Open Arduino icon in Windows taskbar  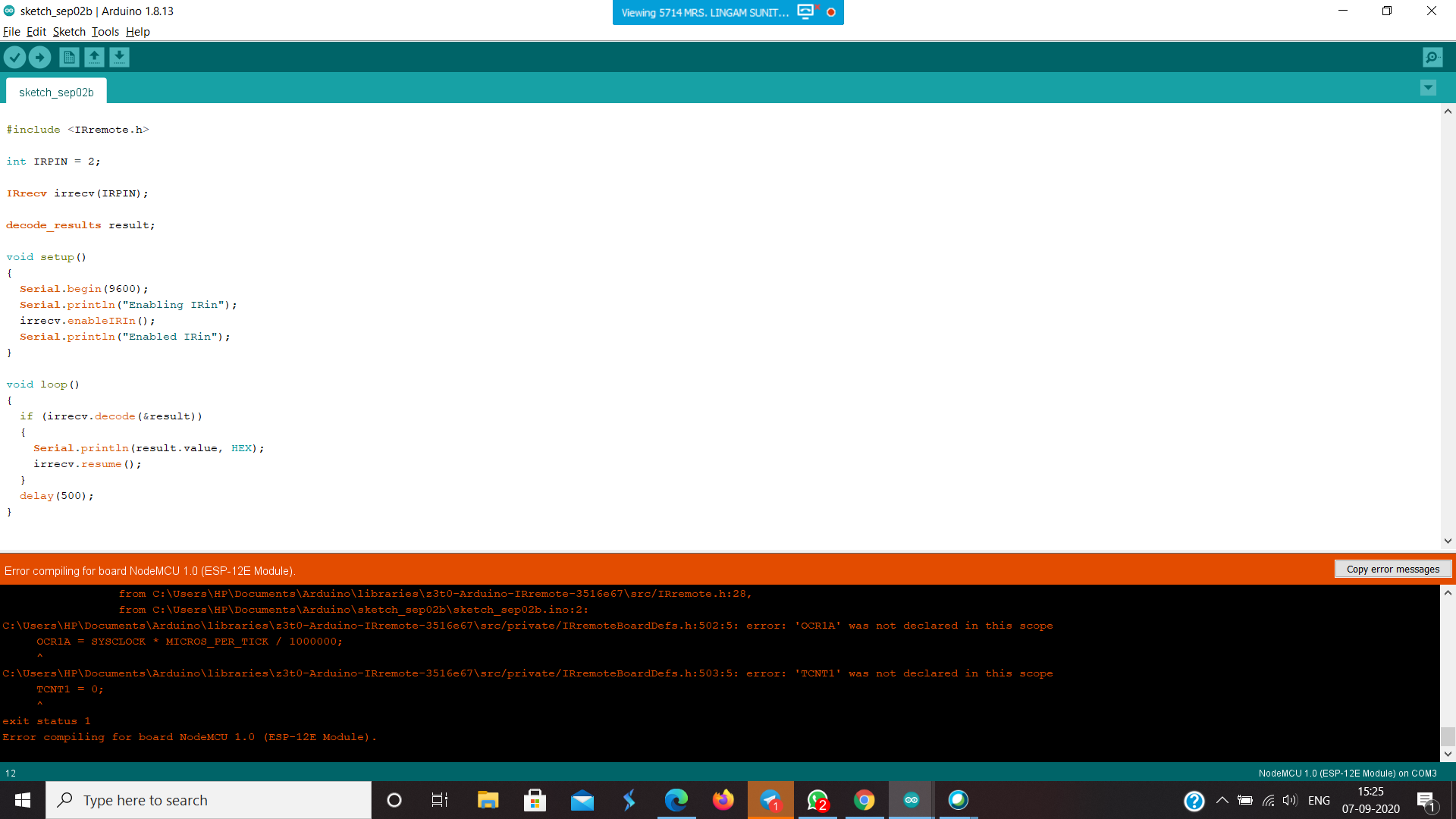911,800
